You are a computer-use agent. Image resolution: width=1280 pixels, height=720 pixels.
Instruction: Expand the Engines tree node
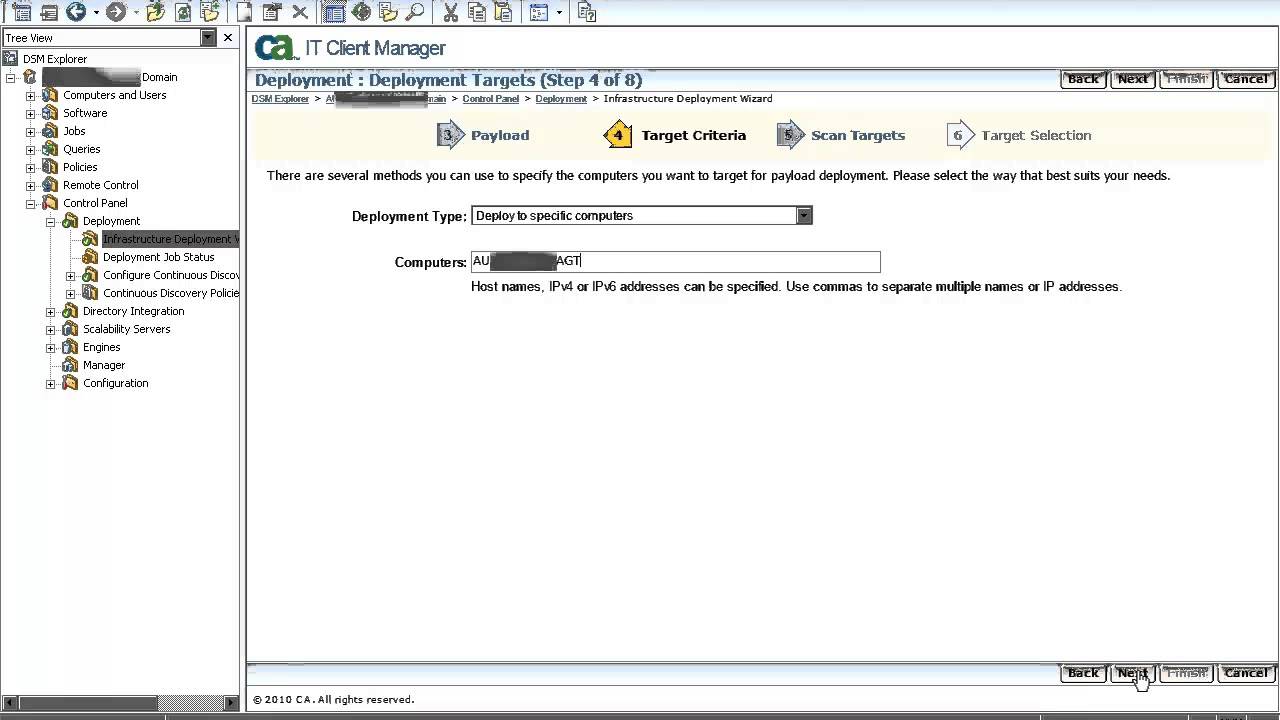(x=50, y=348)
